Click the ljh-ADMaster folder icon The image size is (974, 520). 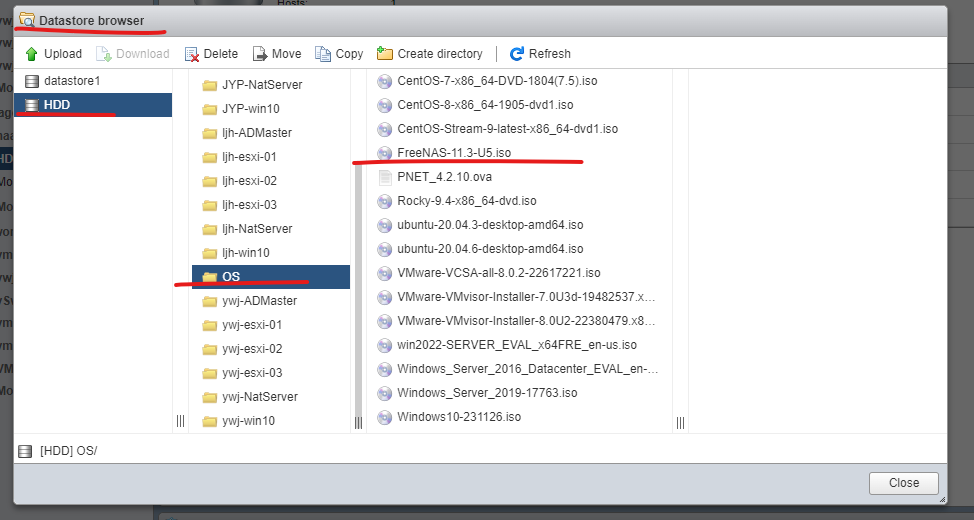[209, 133]
